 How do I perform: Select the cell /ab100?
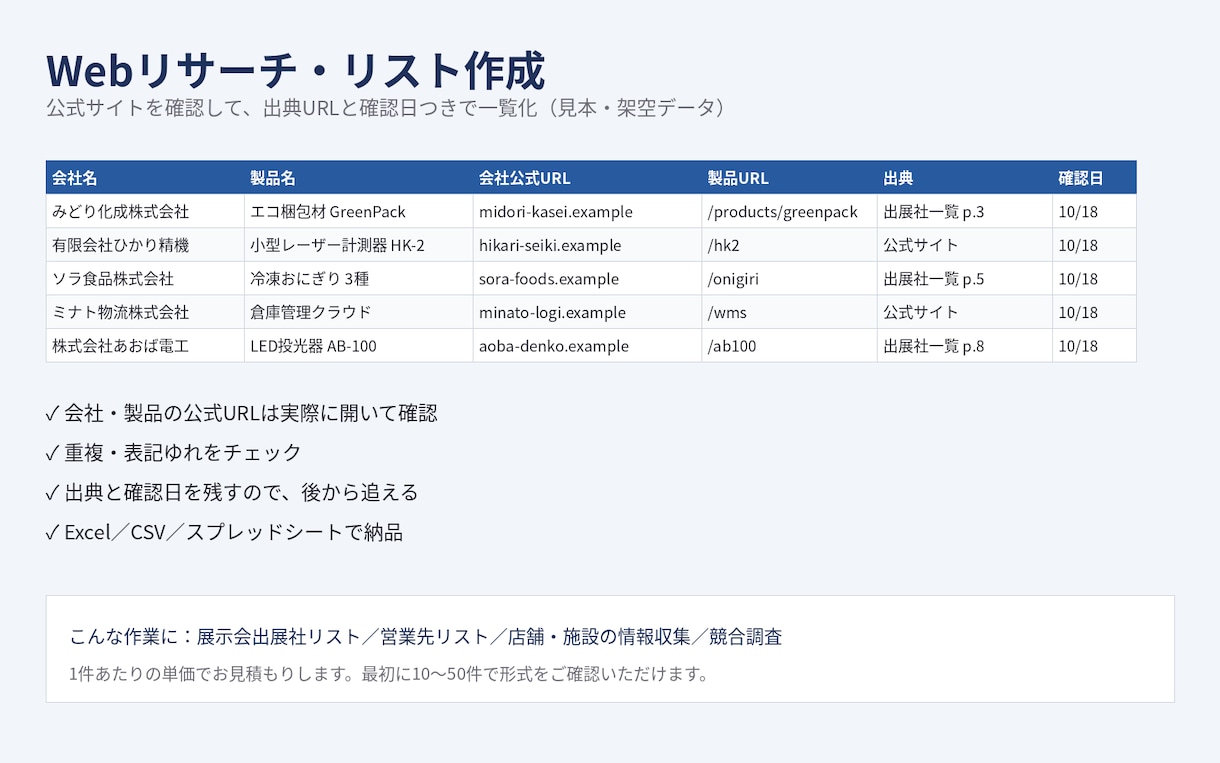(x=789, y=346)
